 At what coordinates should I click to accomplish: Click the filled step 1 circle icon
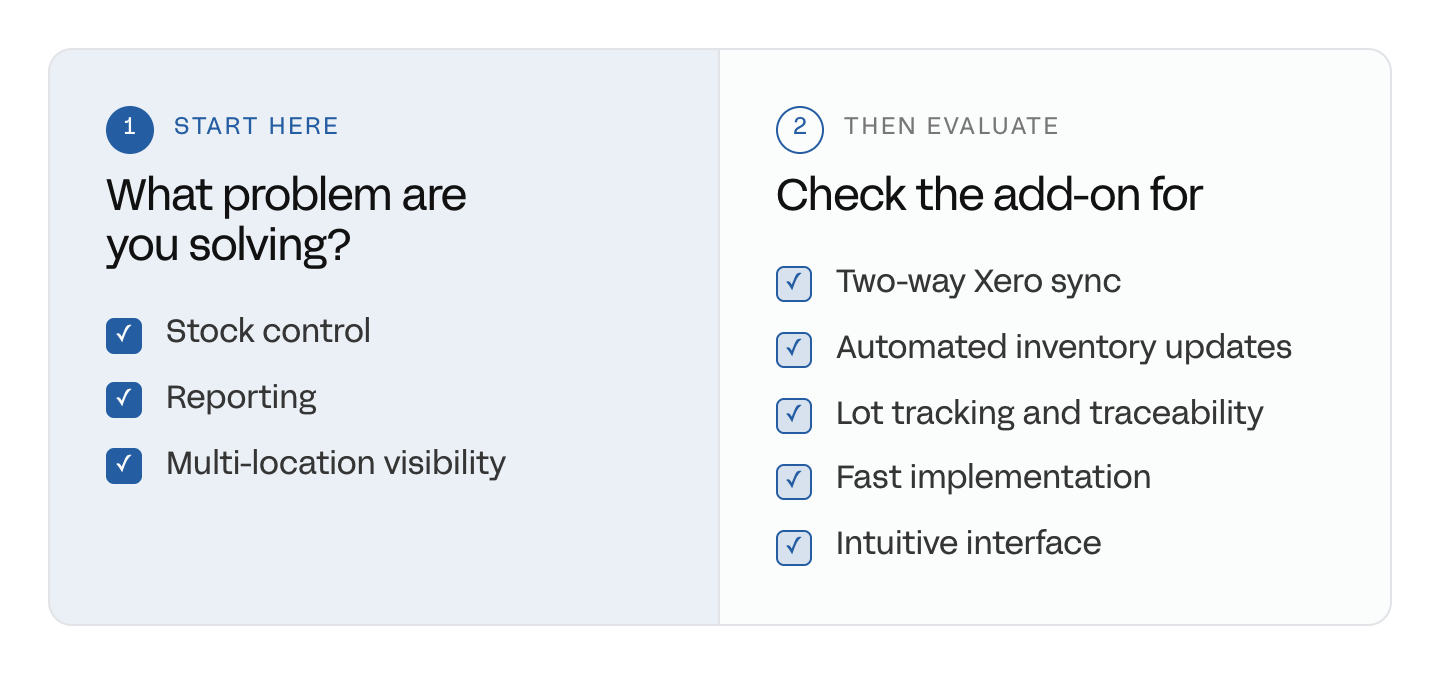(130, 130)
